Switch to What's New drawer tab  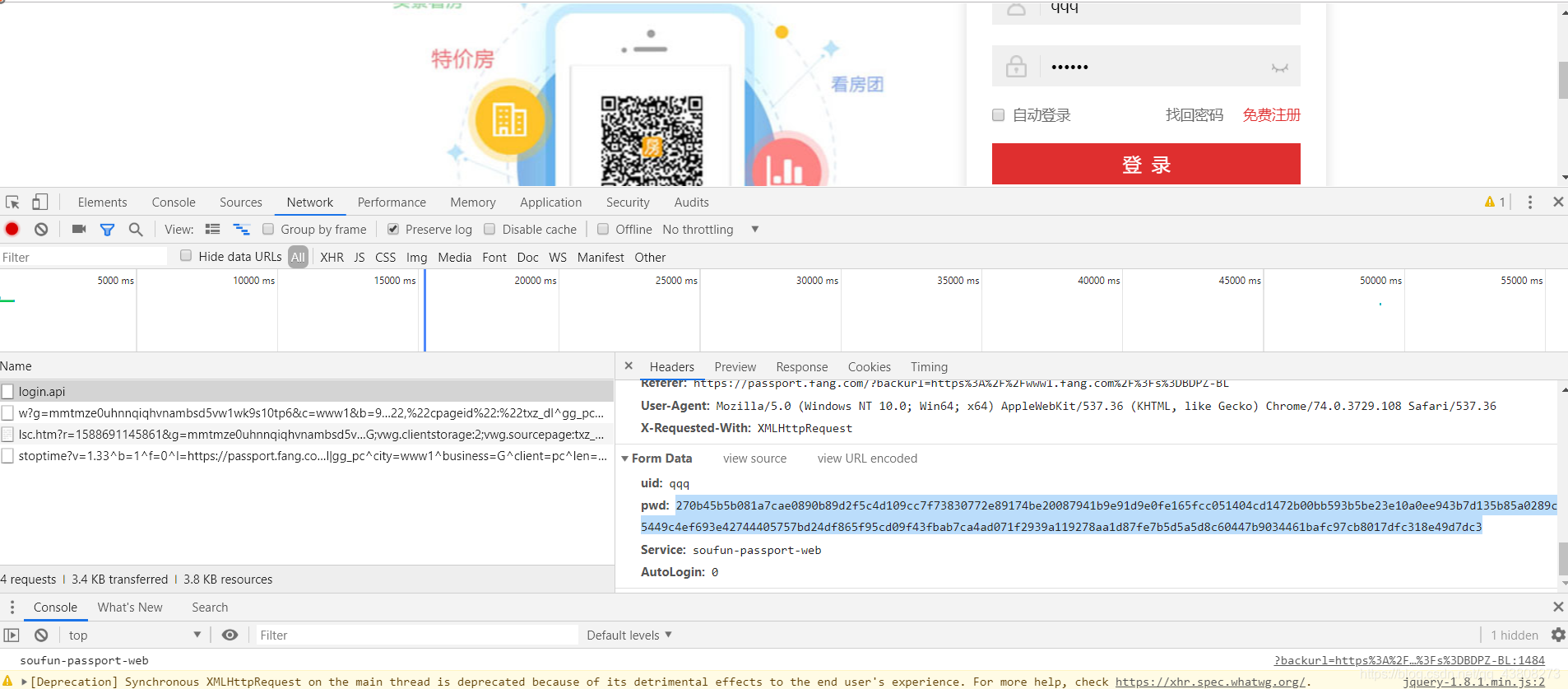coord(130,608)
